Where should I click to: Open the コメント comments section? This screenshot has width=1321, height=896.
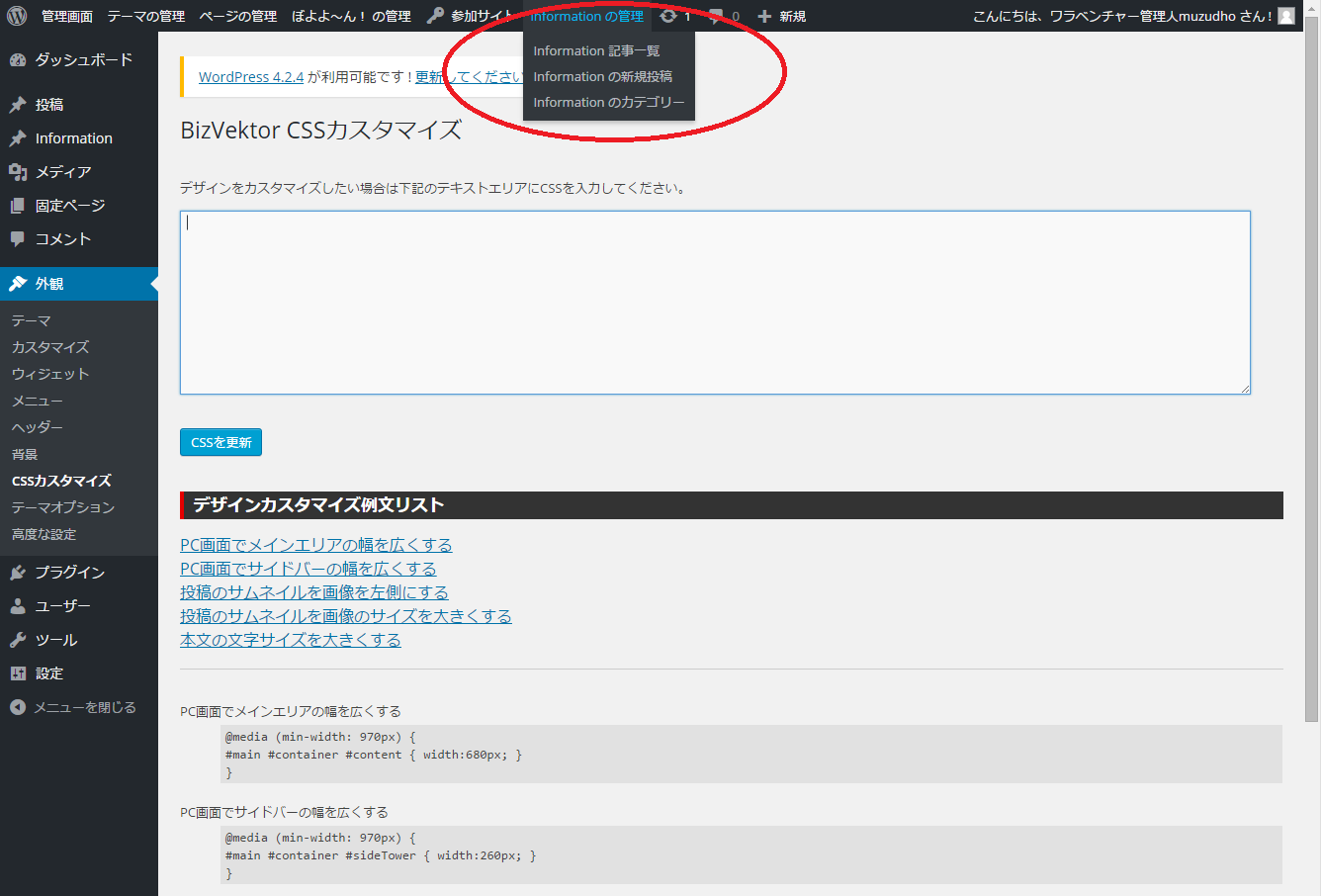point(79,239)
